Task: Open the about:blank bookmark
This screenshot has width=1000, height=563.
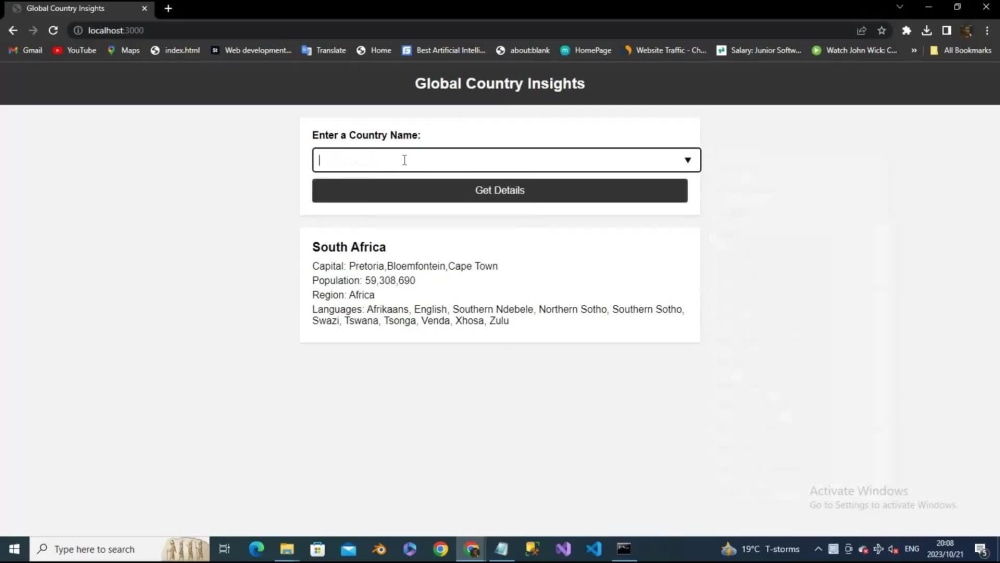Action: pos(523,50)
